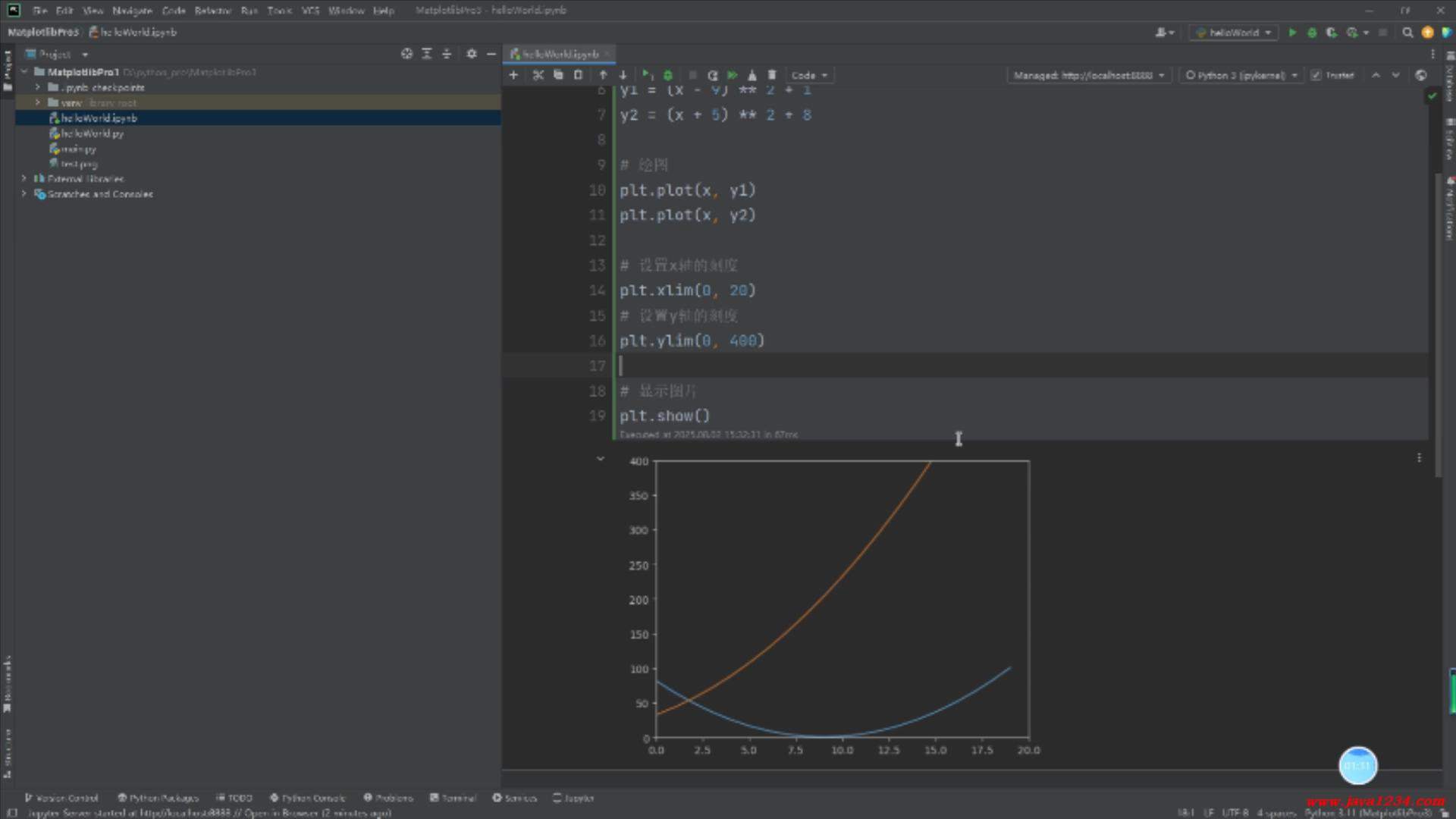
Task: Delete the current cell
Action: 772,75
